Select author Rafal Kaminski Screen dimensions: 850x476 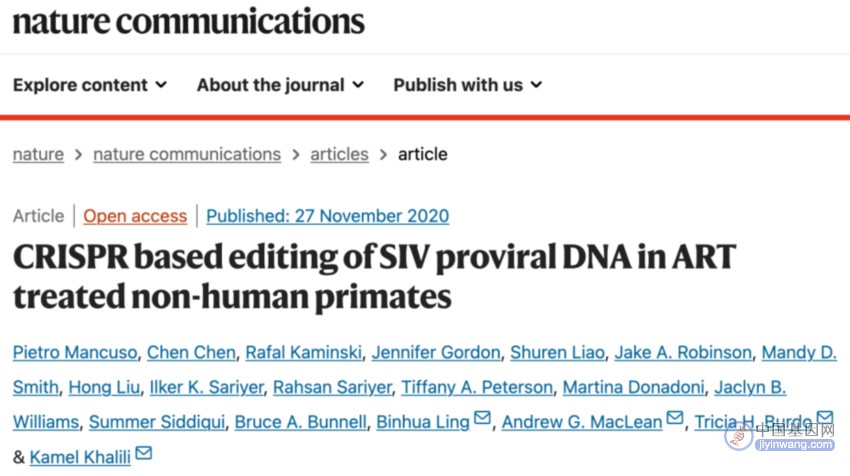click(304, 352)
